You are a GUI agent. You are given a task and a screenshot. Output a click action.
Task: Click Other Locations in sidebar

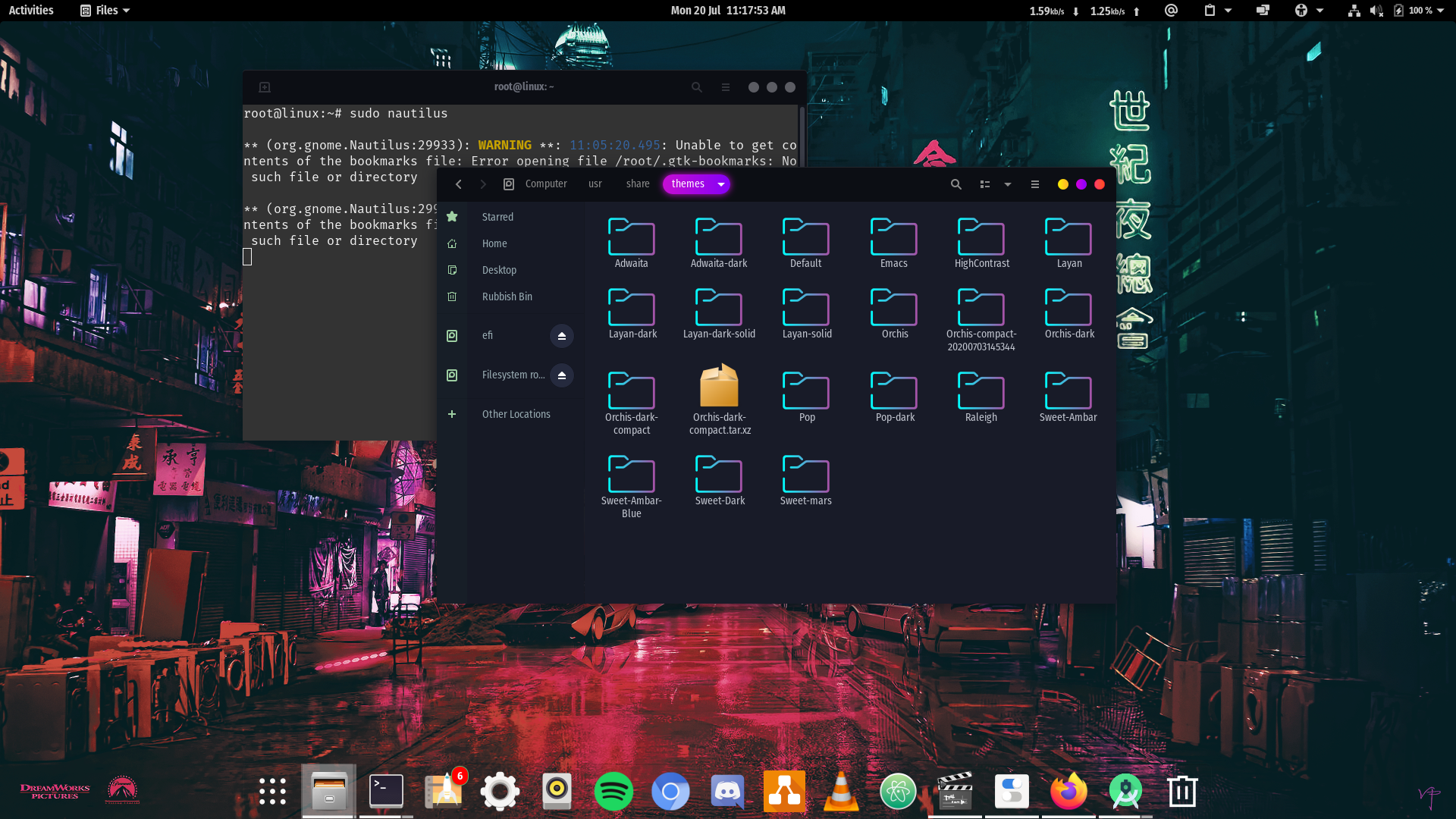pos(516,414)
